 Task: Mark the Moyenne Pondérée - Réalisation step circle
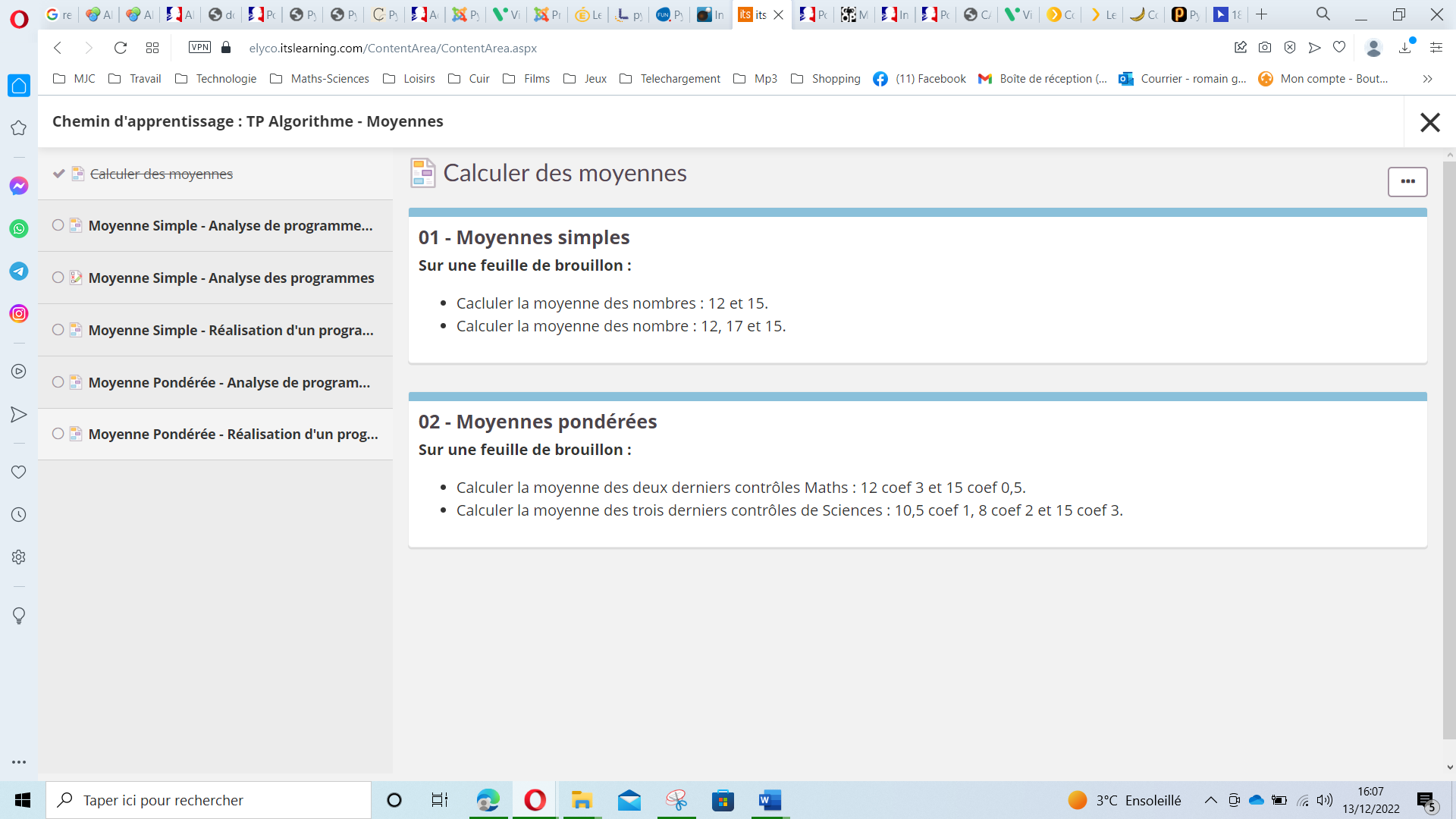pos(58,434)
